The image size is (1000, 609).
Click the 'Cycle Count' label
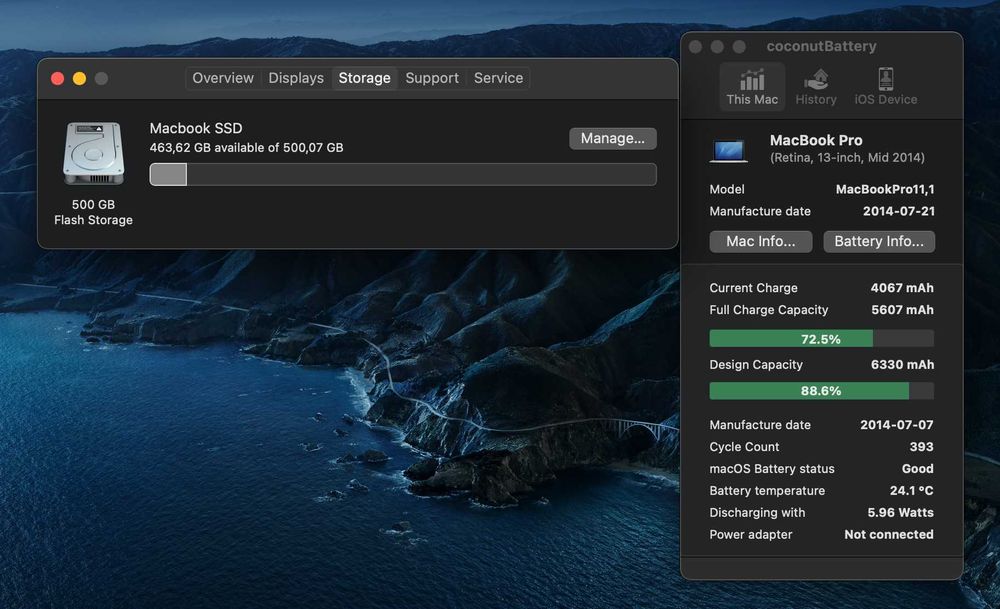coord(744,446)
